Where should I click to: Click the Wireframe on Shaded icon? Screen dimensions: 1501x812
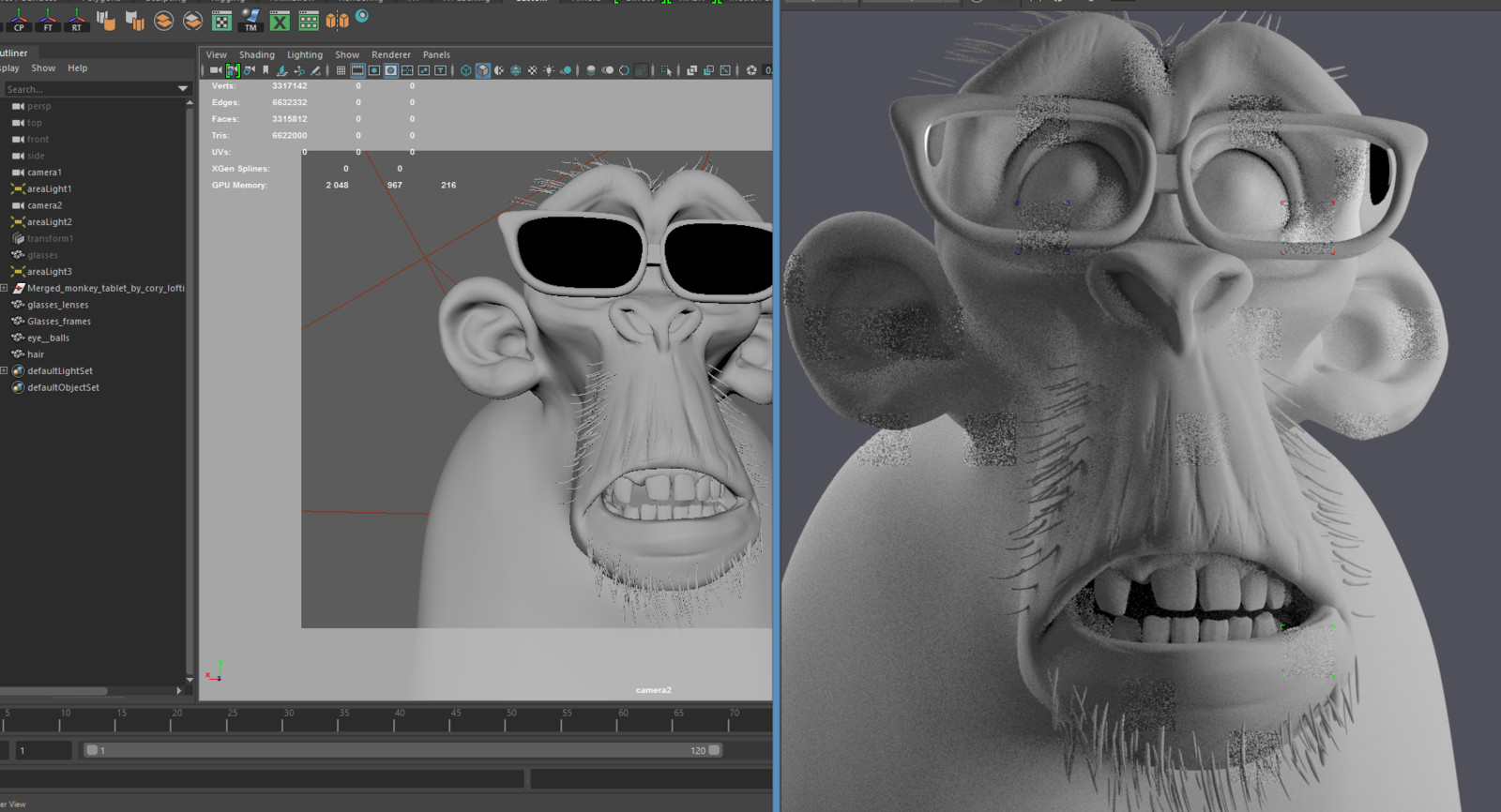point(515,70)
